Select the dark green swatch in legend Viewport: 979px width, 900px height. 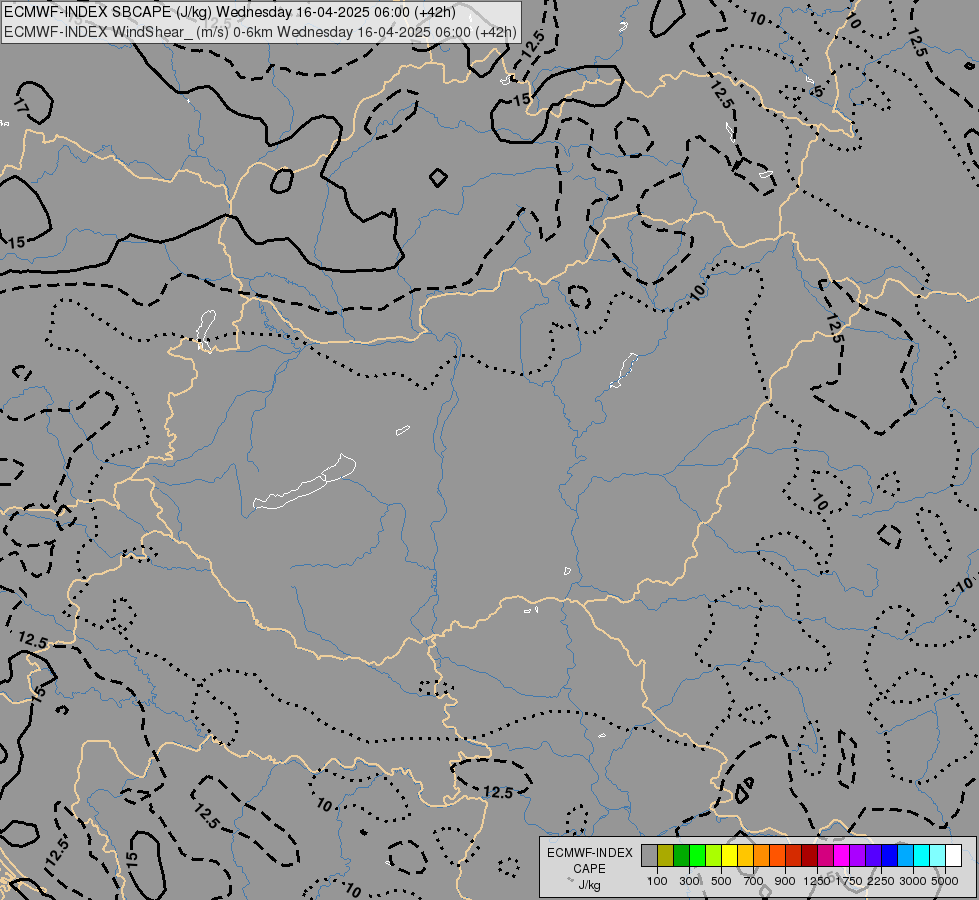click(681, 855)
